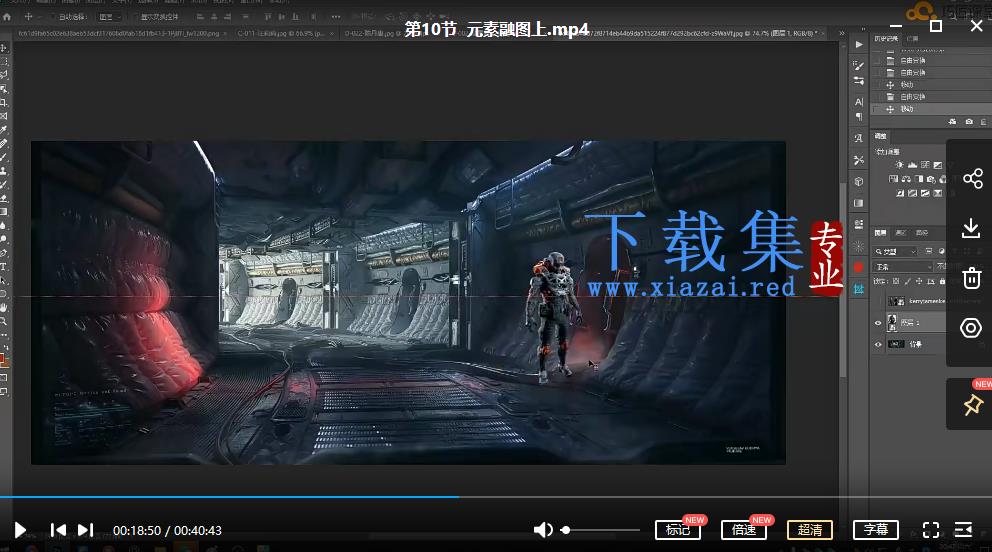
Task: Enter fullscreen mode in the player
Action: (931, 530)
